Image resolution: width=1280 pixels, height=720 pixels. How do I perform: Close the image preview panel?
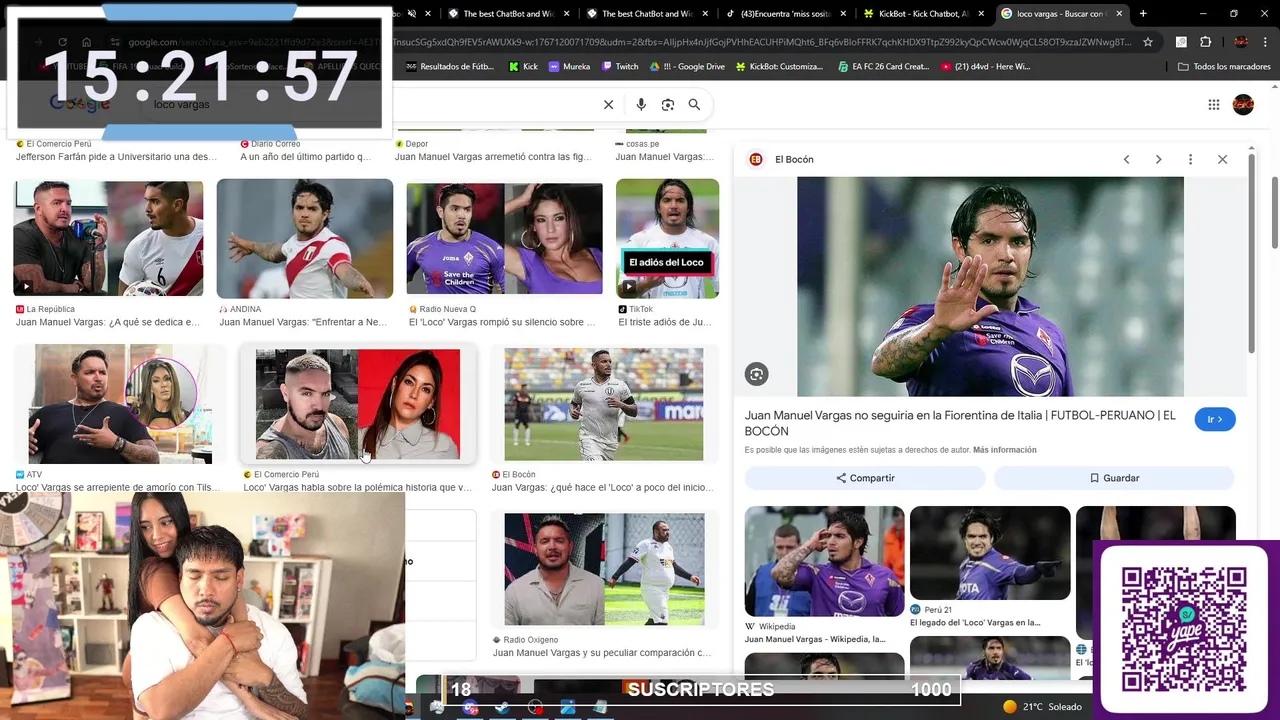pos(1222,159)
